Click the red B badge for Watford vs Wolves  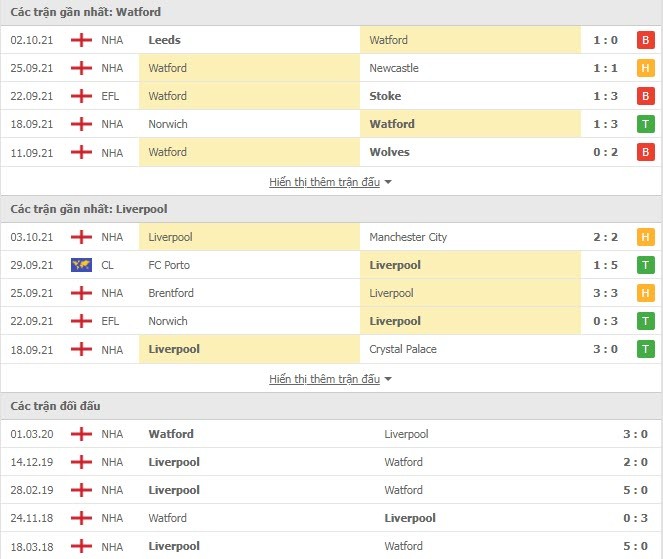point(645,152)
